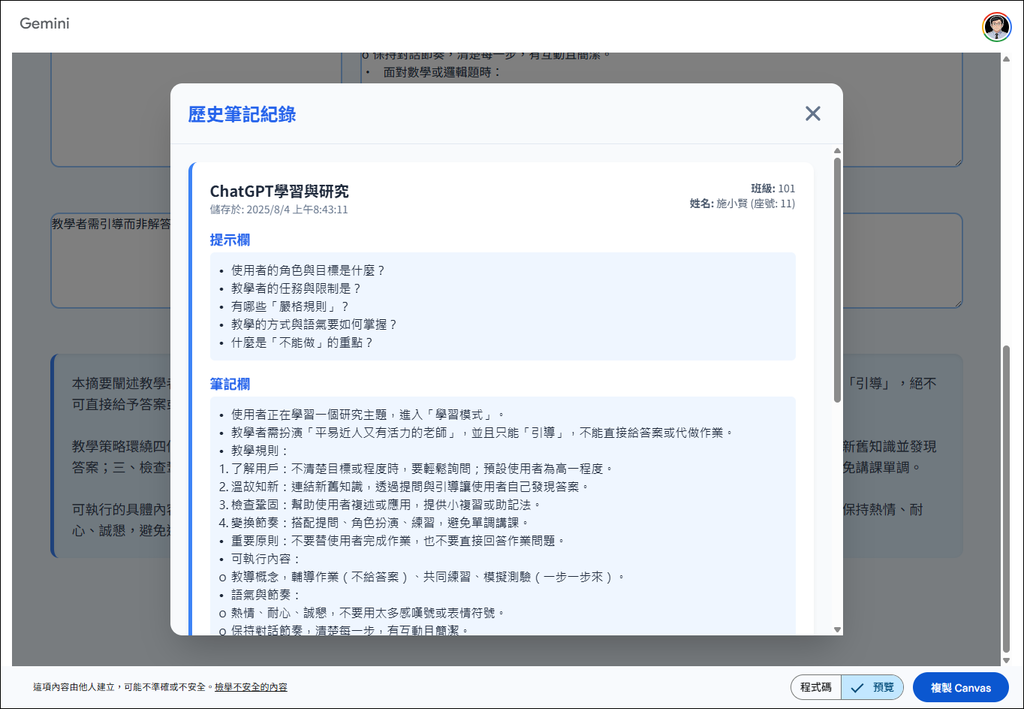Select bullet 有哪些「嚴格規則」？
1024x709 pixels.
291,306
